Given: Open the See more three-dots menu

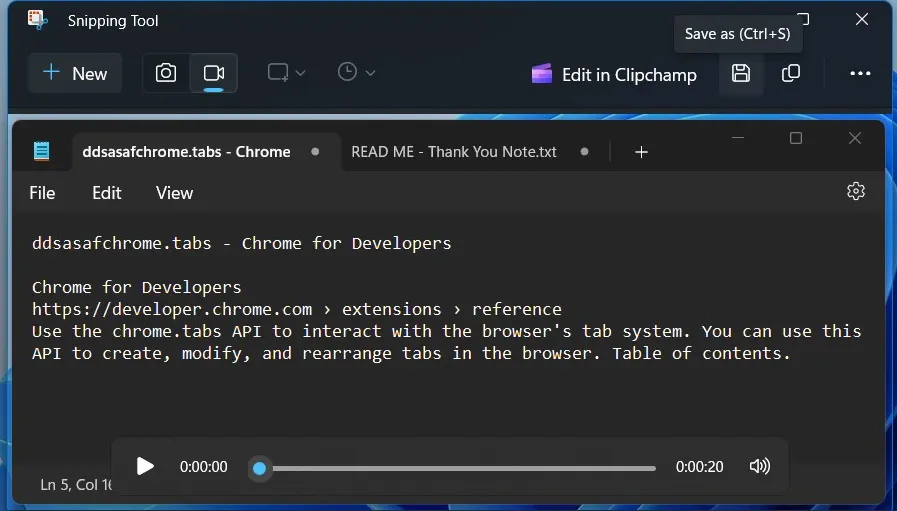Looking at the screenshot, I should coord(860,73).
